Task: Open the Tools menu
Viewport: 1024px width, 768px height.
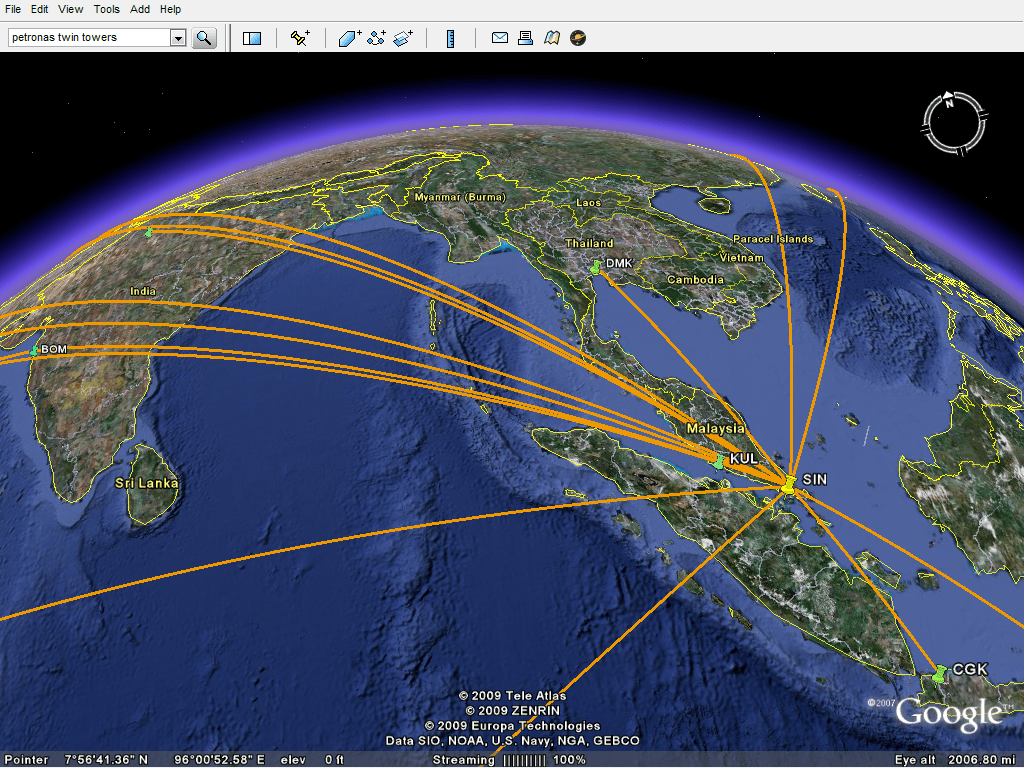Action: [x=106, y=9]
